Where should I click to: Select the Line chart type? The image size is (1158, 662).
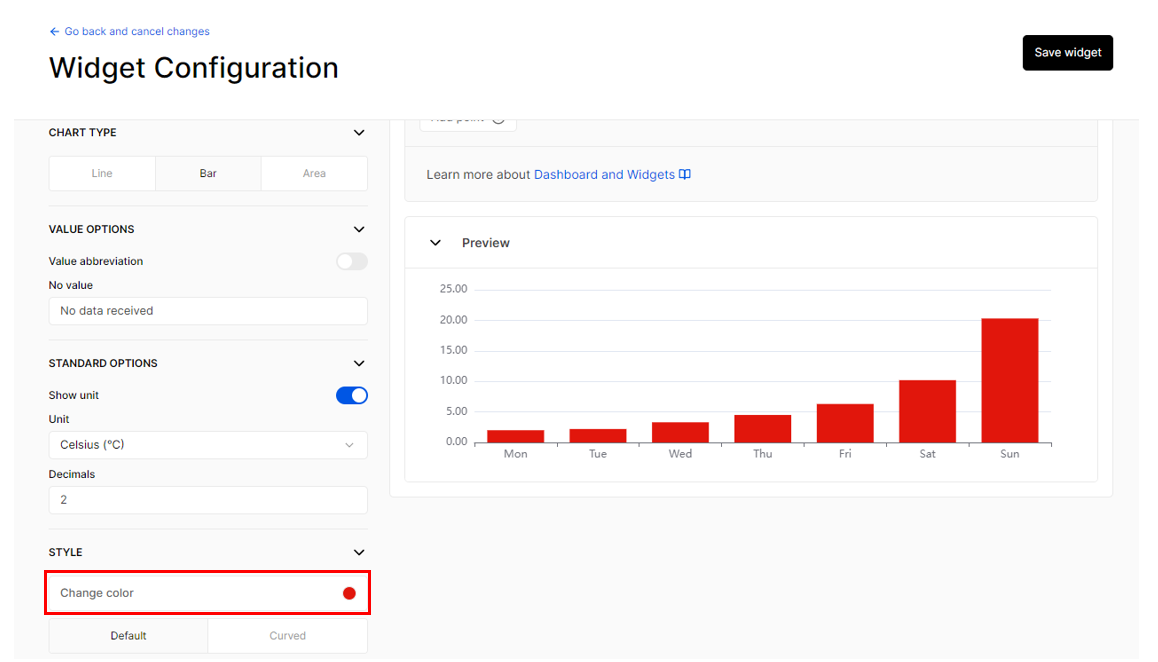tap(102, 174)
